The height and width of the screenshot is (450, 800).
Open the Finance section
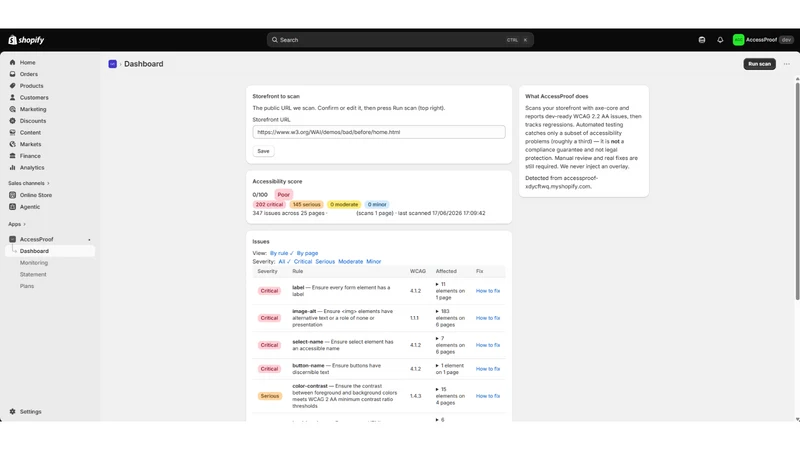pyautogui.click(x=30, y=156)
